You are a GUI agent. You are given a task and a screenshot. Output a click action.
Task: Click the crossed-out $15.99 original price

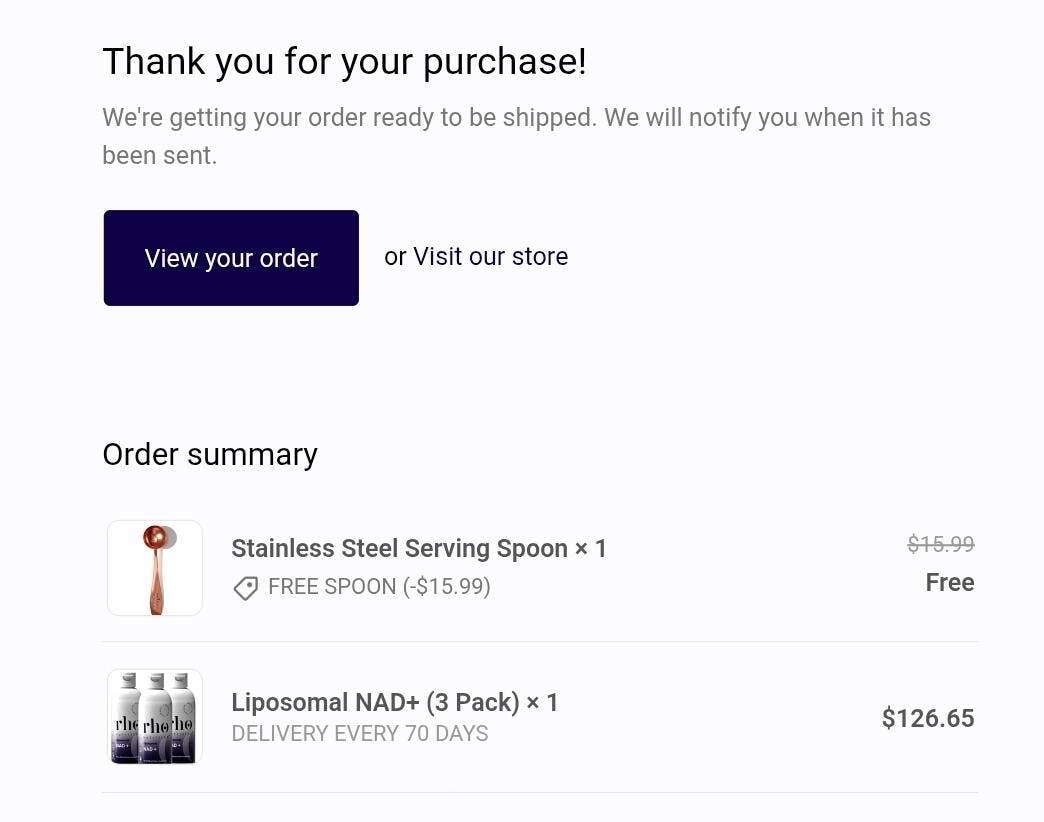click(940, 544)
